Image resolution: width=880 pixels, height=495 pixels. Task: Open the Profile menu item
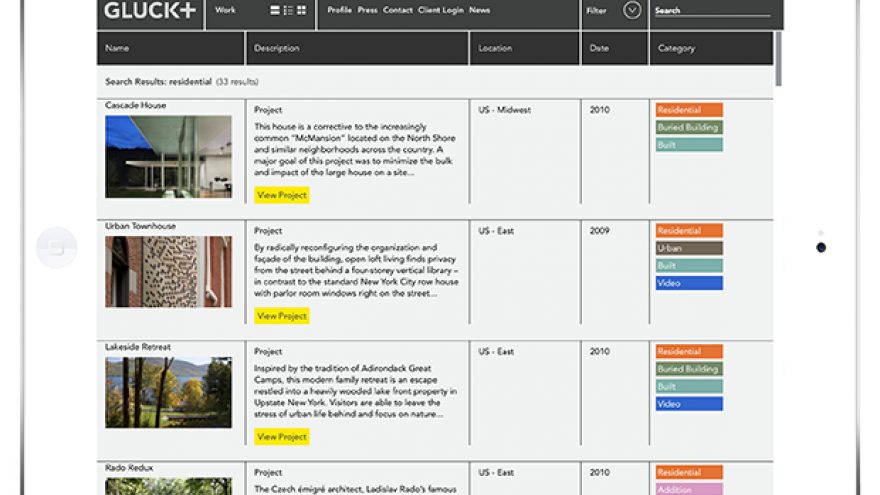click(340, 10)
